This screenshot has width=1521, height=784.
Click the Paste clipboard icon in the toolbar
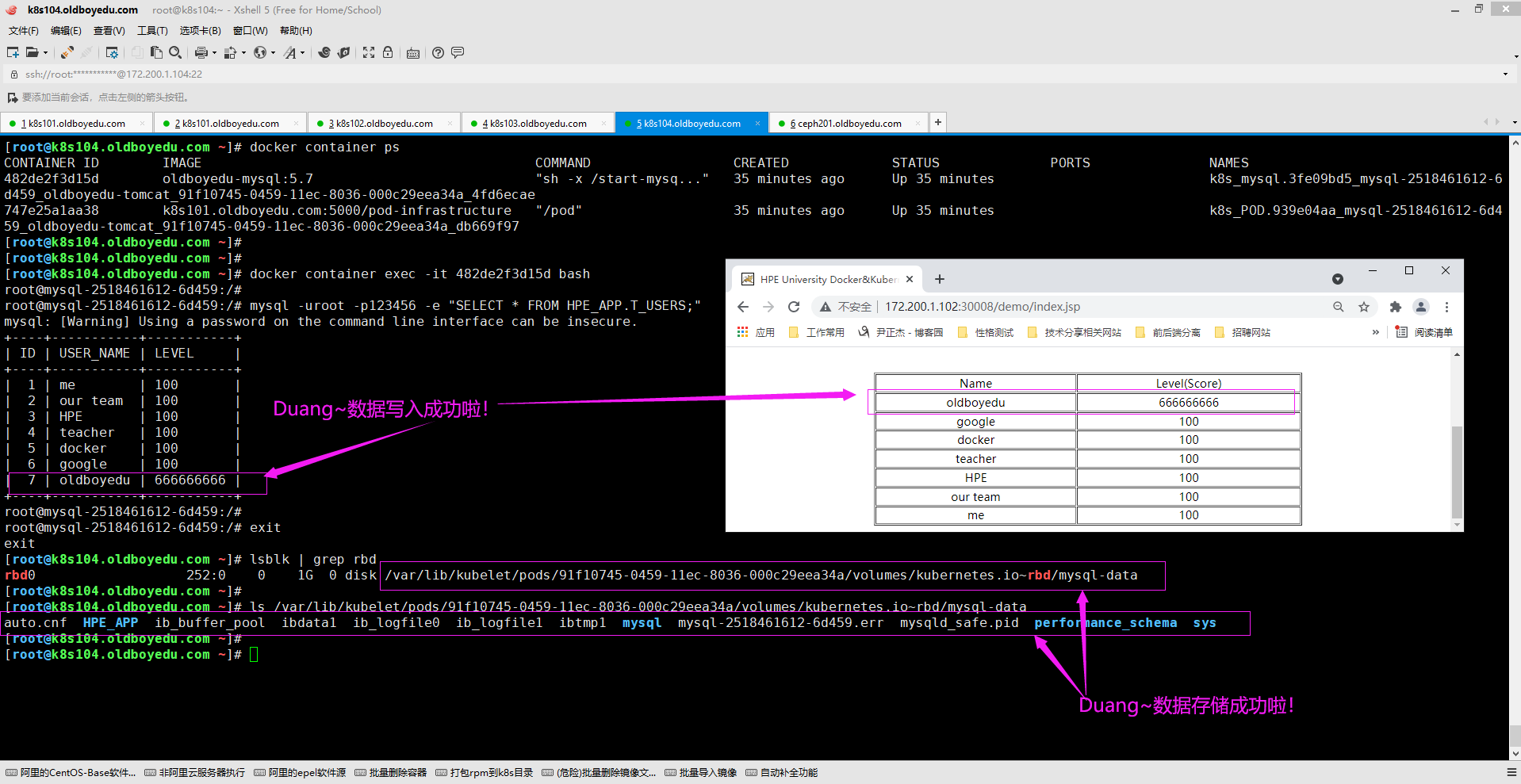pyautogui.click(x=156, y=52)
